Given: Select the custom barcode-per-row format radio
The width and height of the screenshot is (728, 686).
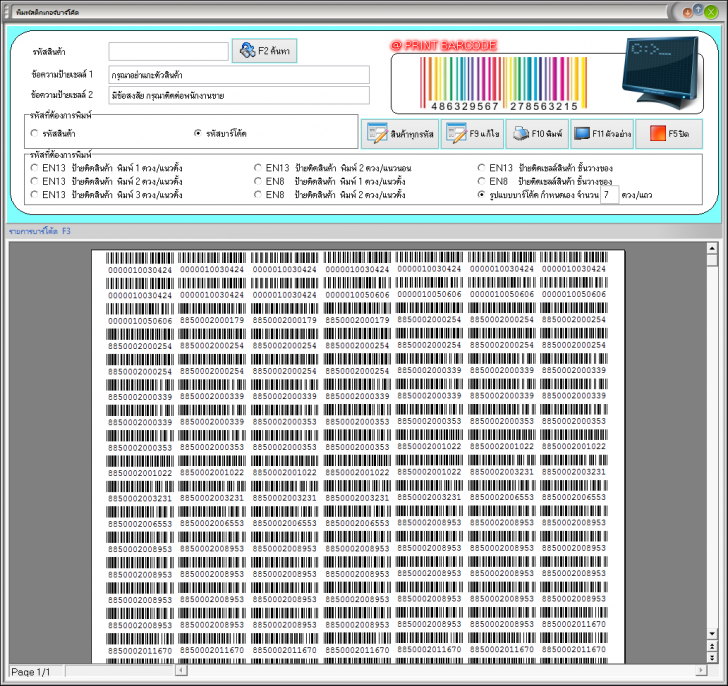Looking at the screenshot, I should (x=481, y=194).
